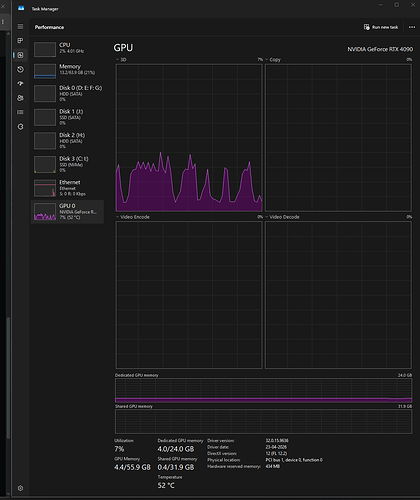The width and height of the screenshot is (420, 500).
Task: Open Task Manager settings gear
Action: coord(20,488)
